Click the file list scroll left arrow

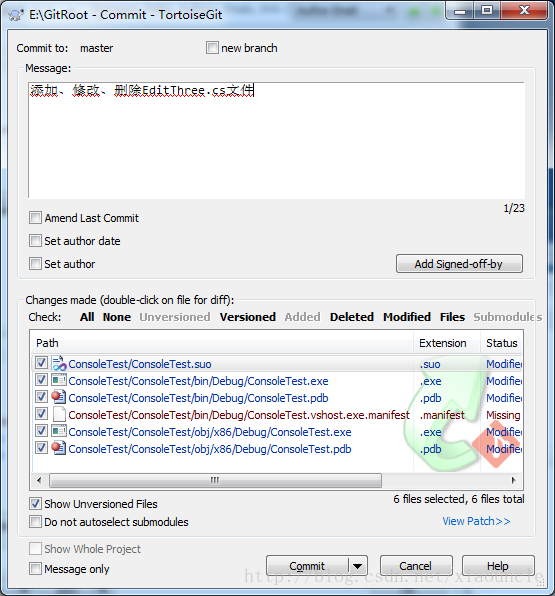39,480
